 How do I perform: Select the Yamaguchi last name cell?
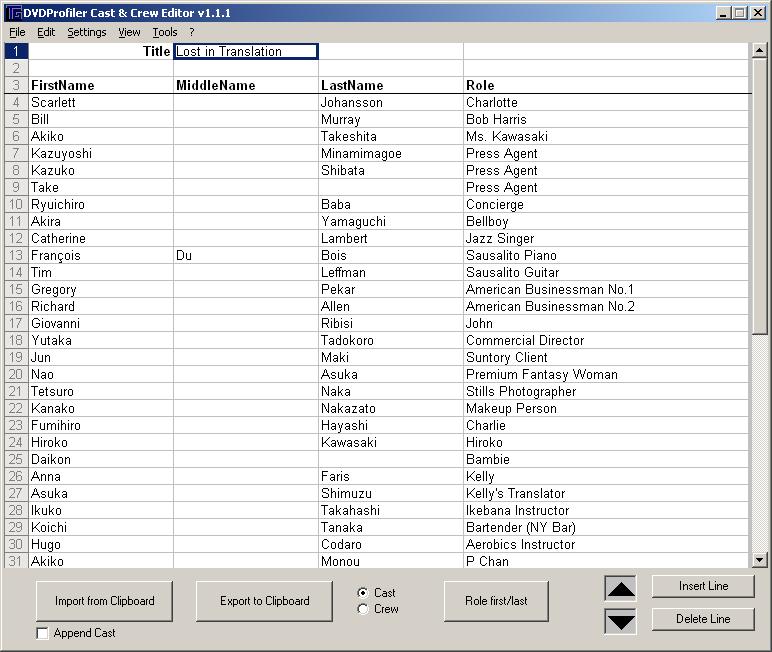point(391,222)
